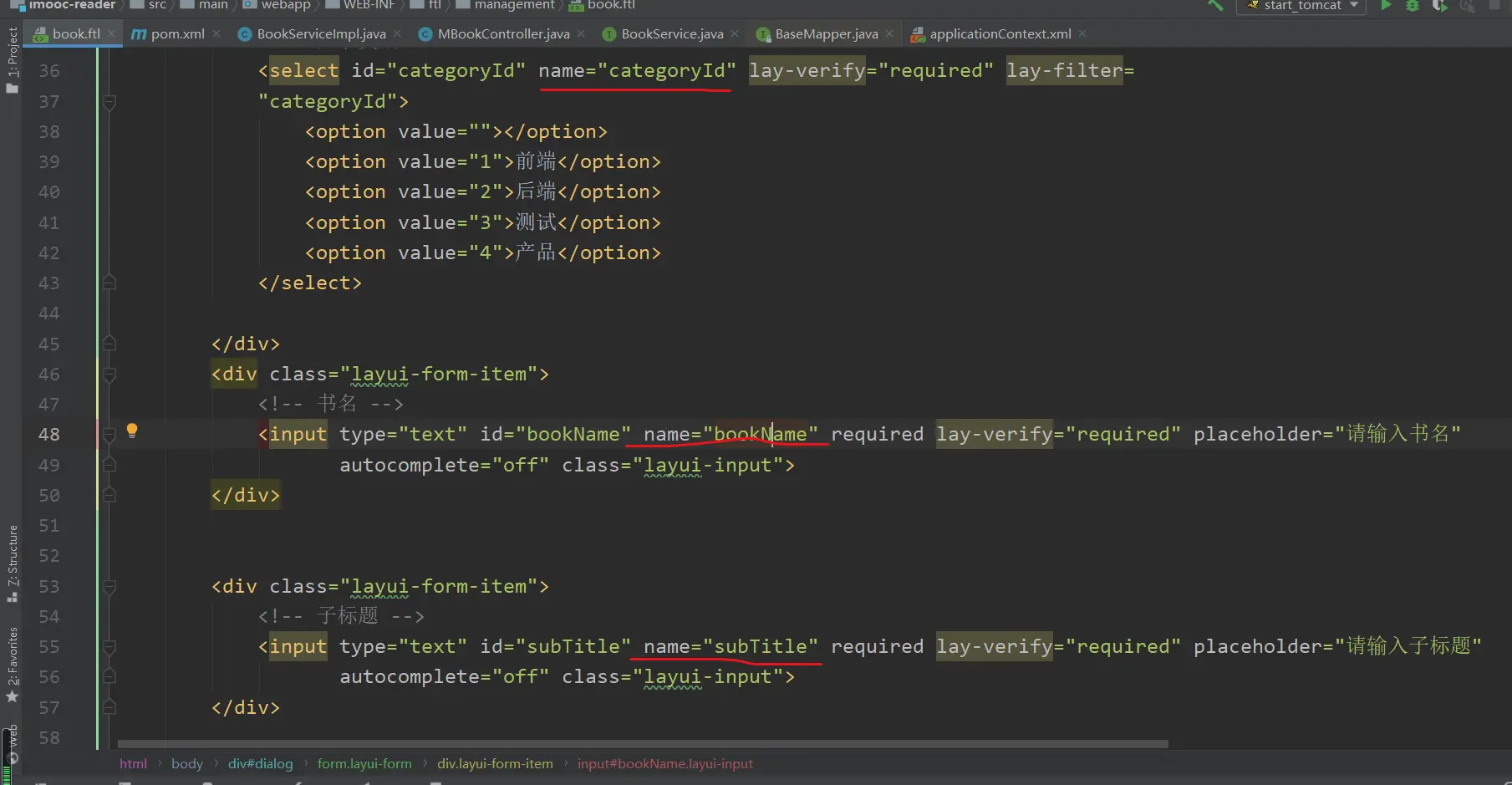The image size is (1512, 785).
Task: Click the yellow light bulb intention icon
Action: point(132,431)
